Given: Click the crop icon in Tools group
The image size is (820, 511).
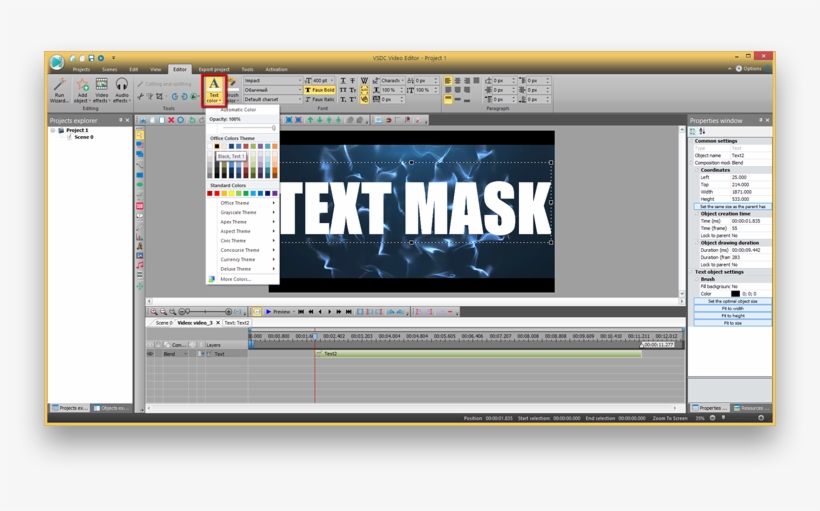Looking at the screenshot, I should (x=160, y=97).
